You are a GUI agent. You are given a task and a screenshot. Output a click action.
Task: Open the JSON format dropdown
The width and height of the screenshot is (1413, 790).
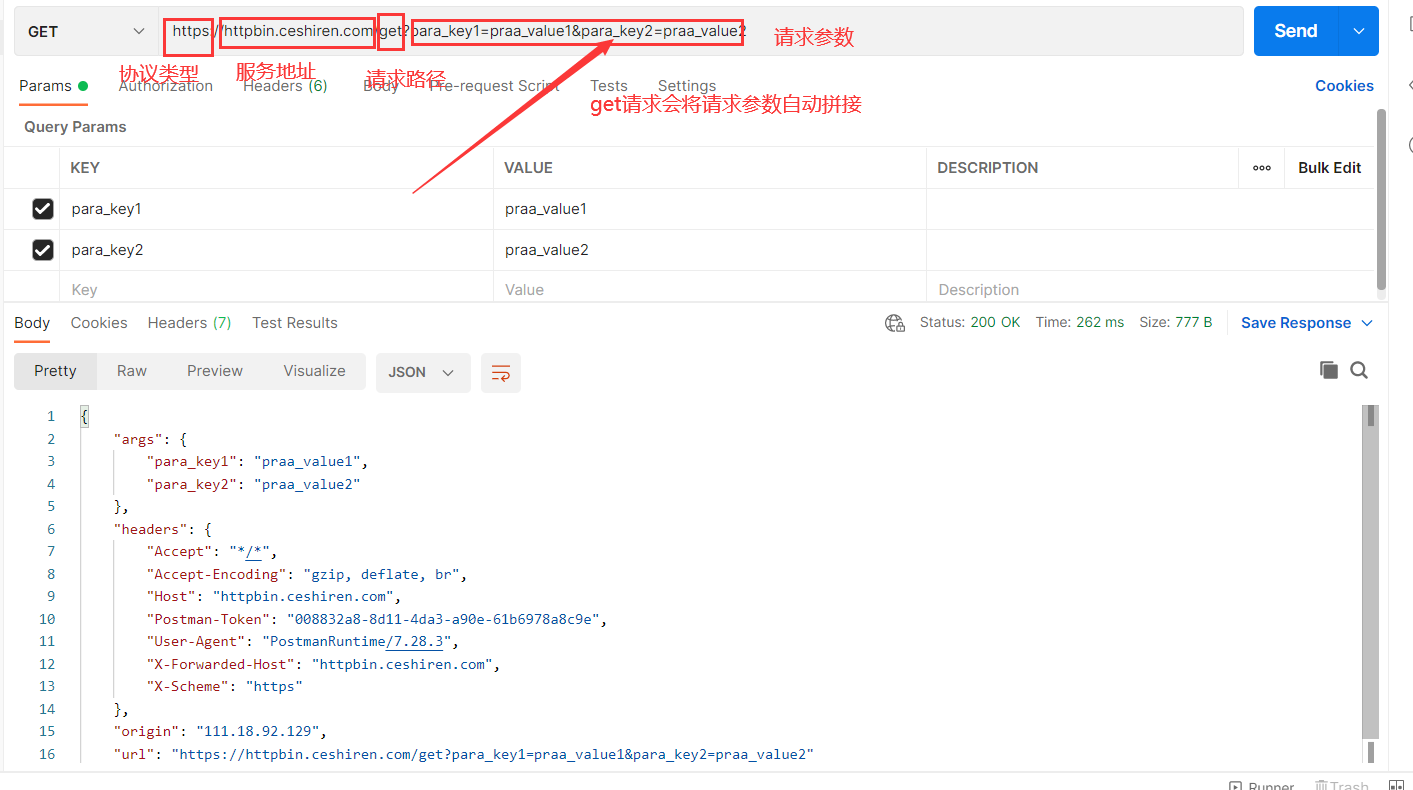[x=423, y=372]
